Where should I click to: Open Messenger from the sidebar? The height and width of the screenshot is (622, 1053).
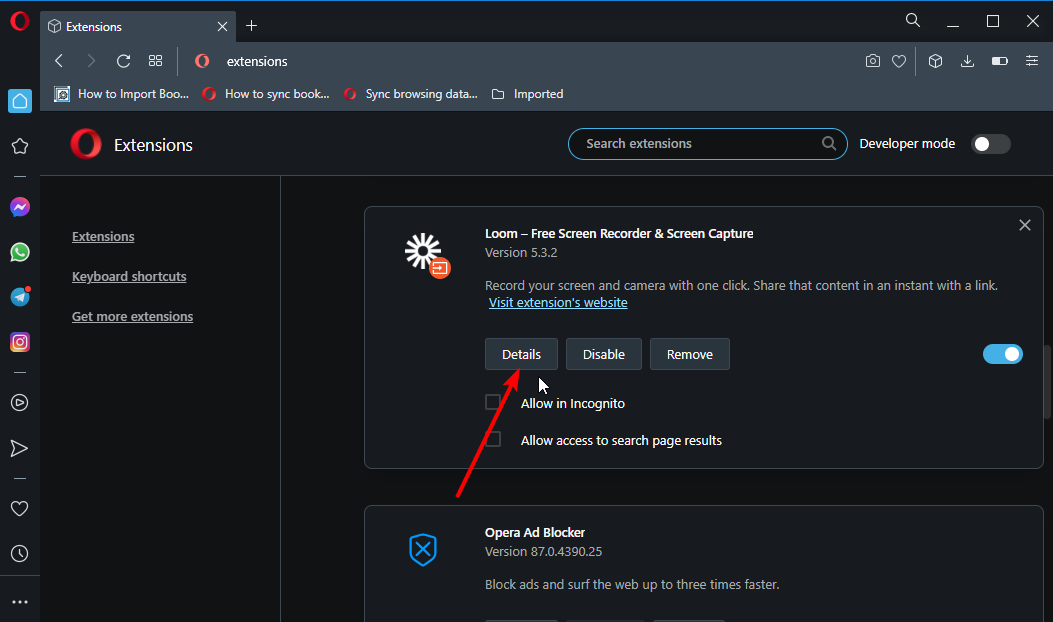(19, 207)
